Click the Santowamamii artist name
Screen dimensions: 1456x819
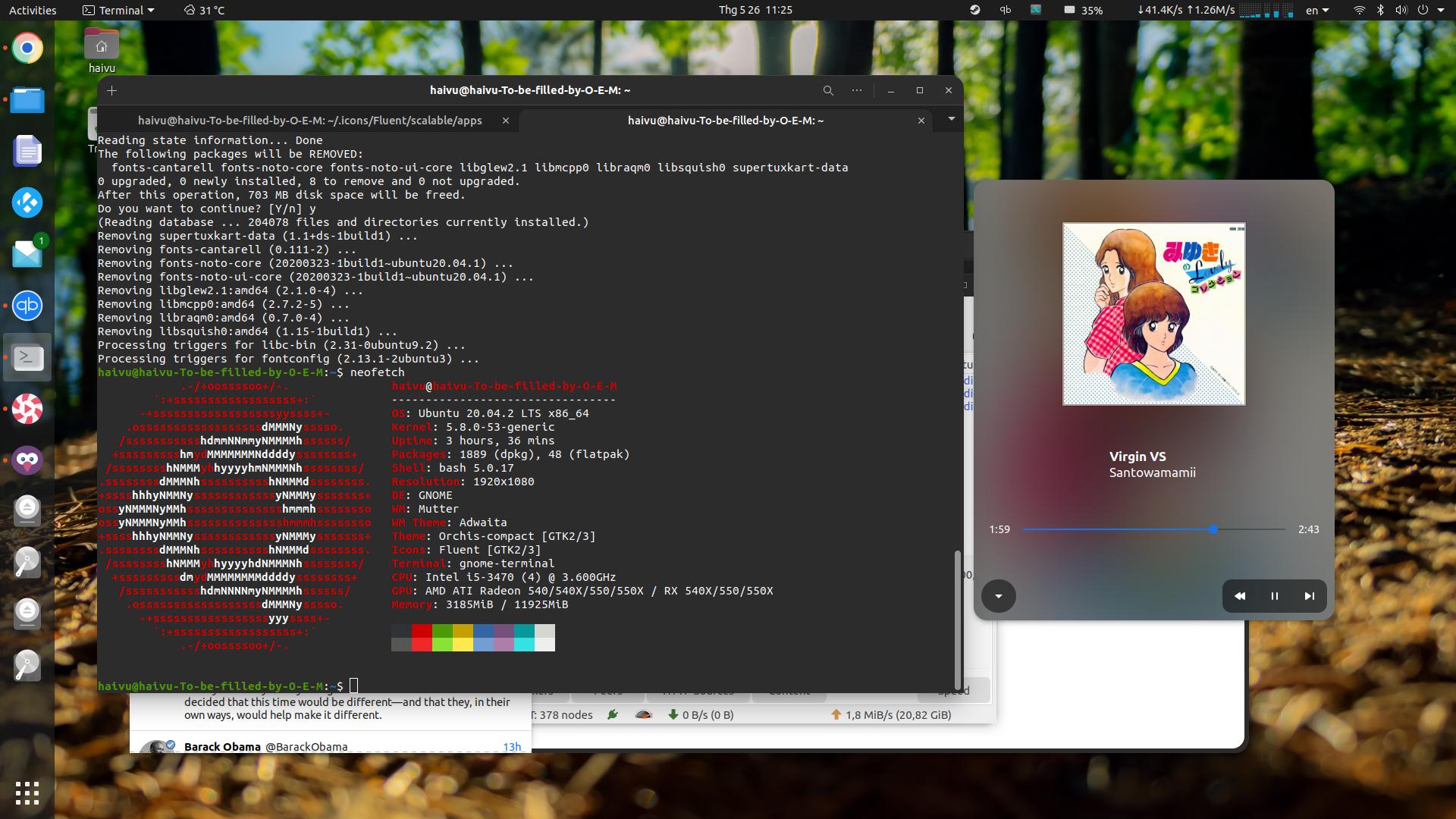pos(1152,472)
